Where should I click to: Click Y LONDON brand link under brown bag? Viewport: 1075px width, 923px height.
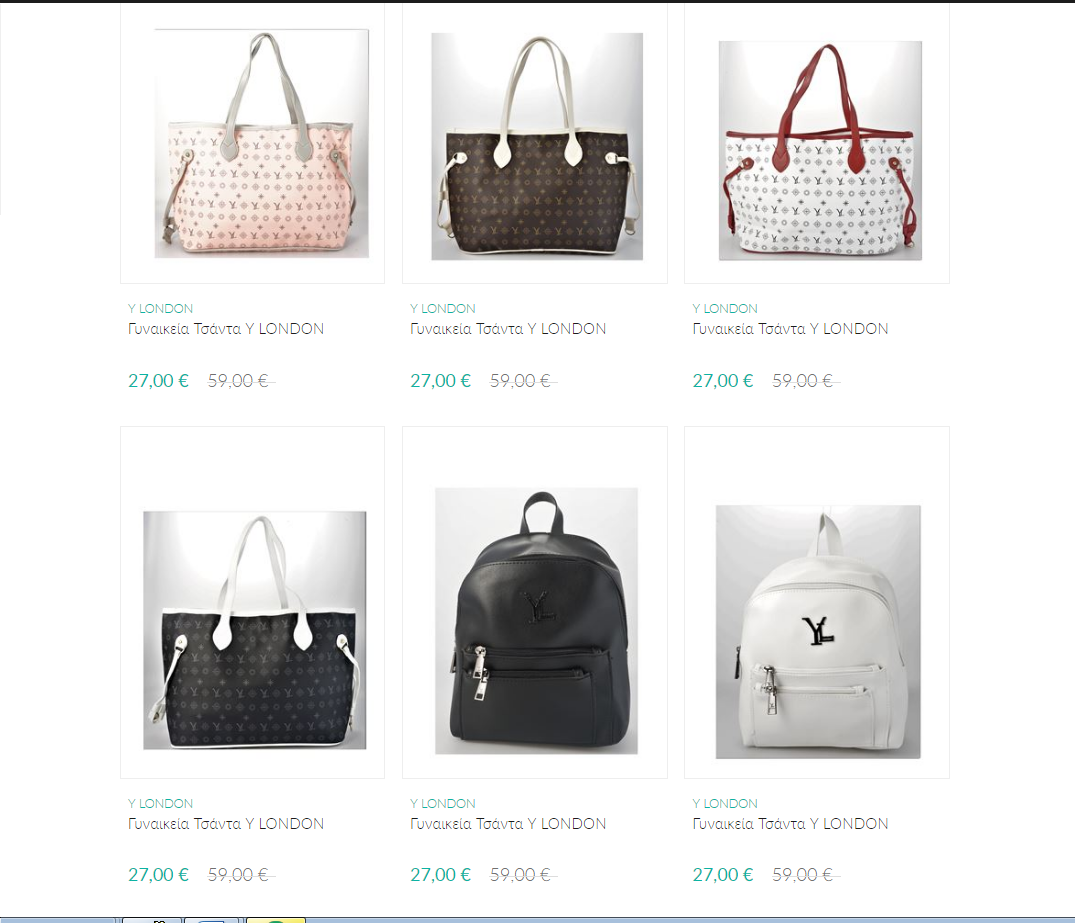(443, 309)
